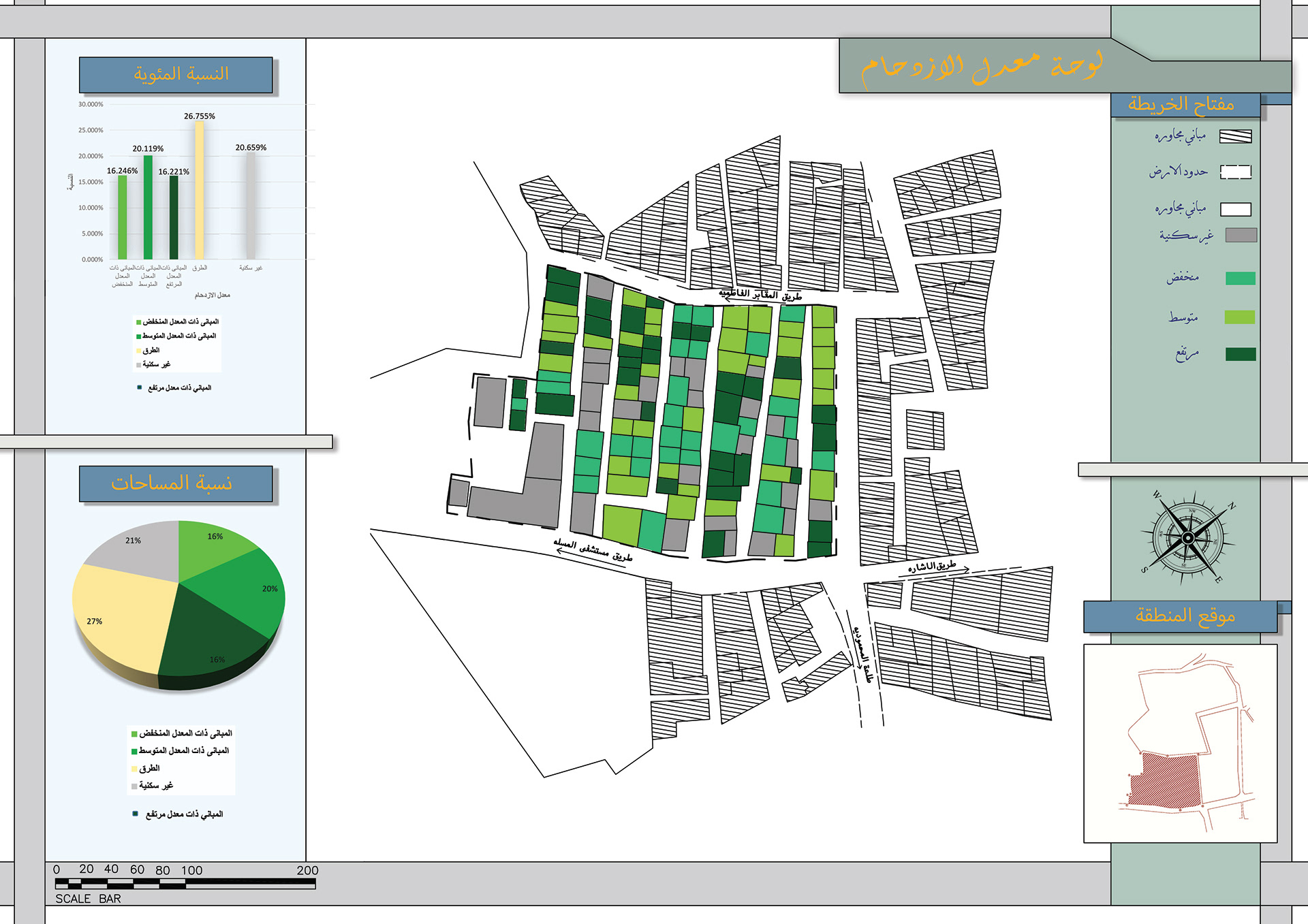
Task: Click the light green medium legend swatch
Action: click(x=1239, y=317)
